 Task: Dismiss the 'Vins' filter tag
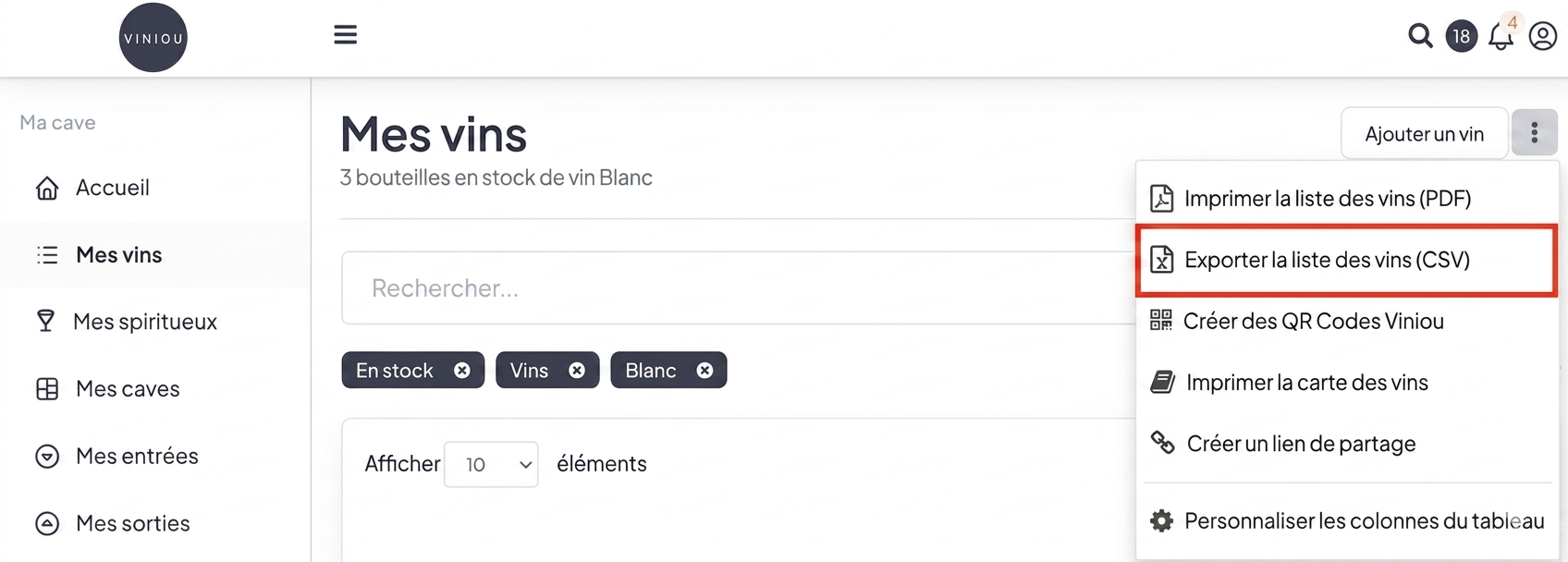pos(577,370)
